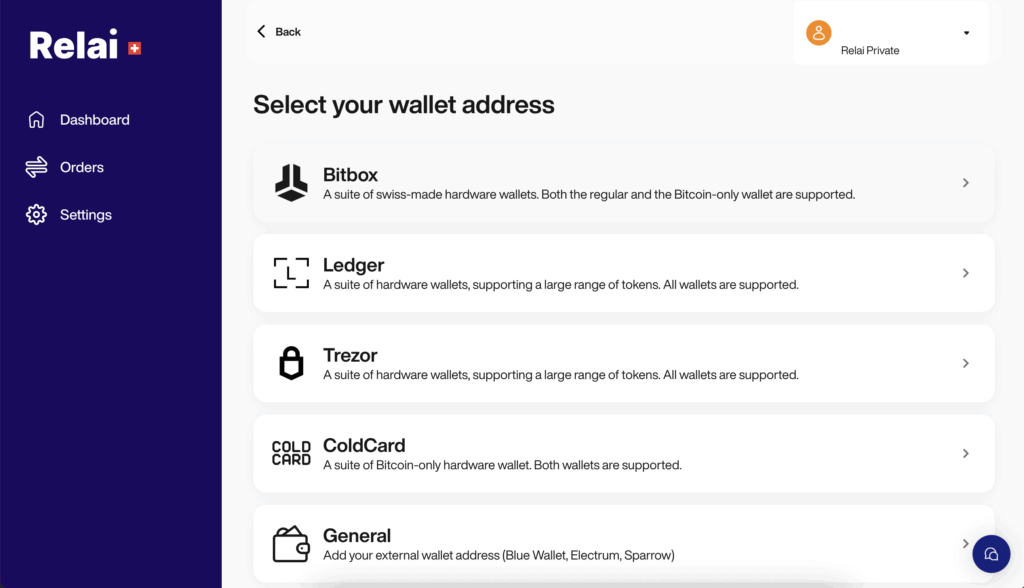
Task: Expand the Relai Private account dropdown arrow
Action: [x=967, y=33]
